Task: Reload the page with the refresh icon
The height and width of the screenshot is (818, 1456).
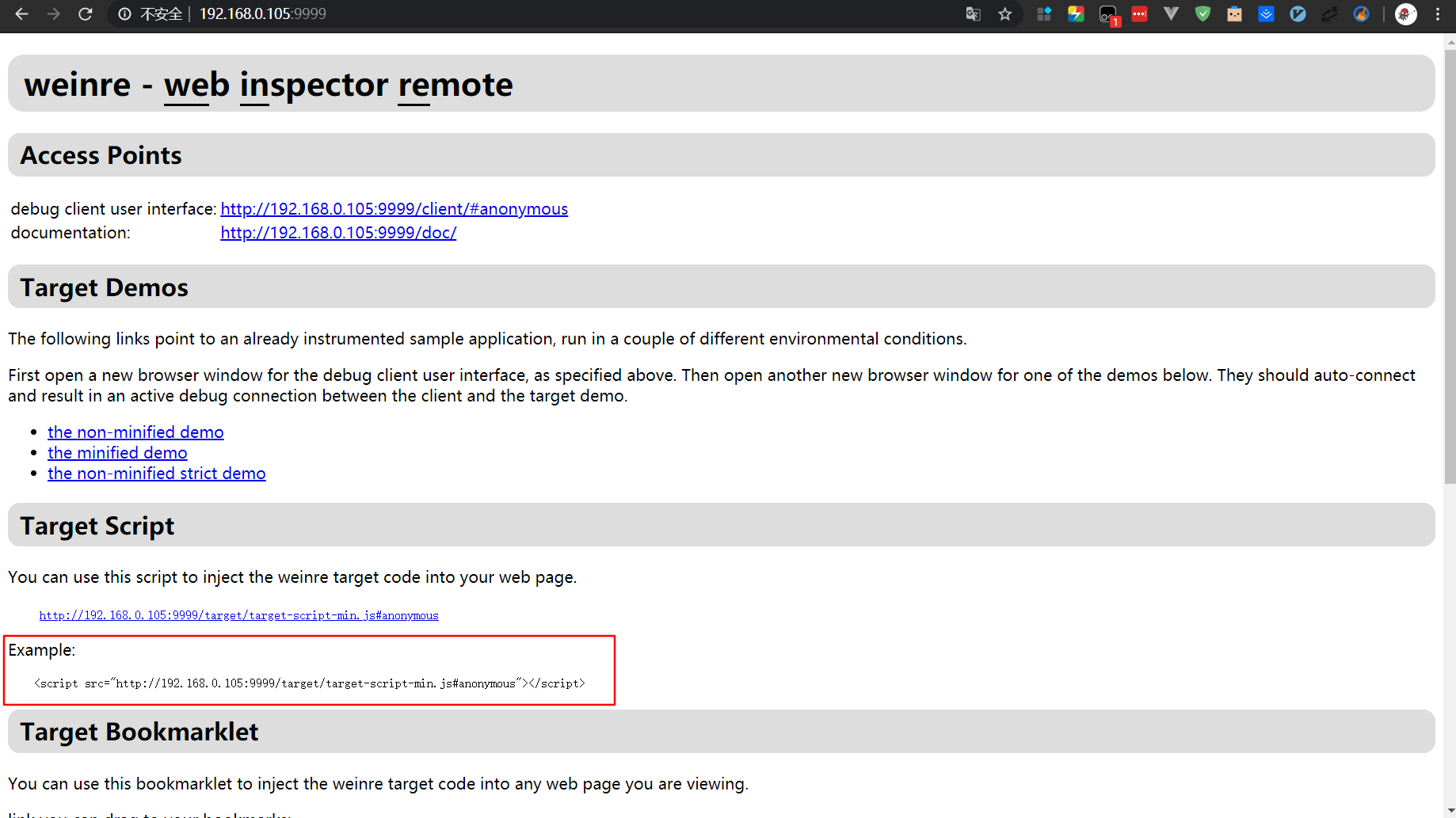Action: coord(86,14)
